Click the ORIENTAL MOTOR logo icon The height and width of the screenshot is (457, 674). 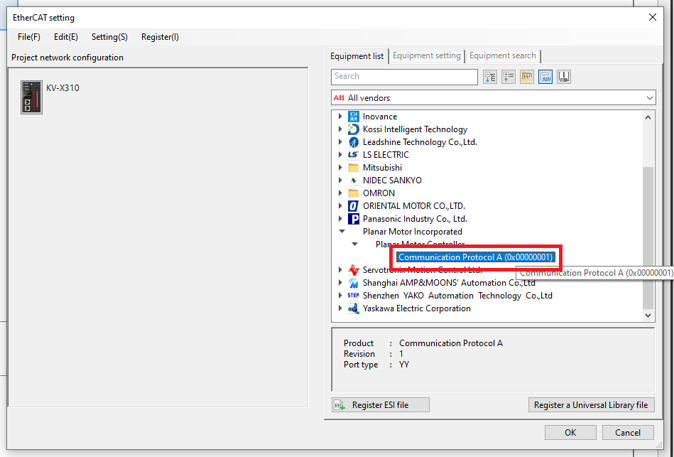pos(353,206)
